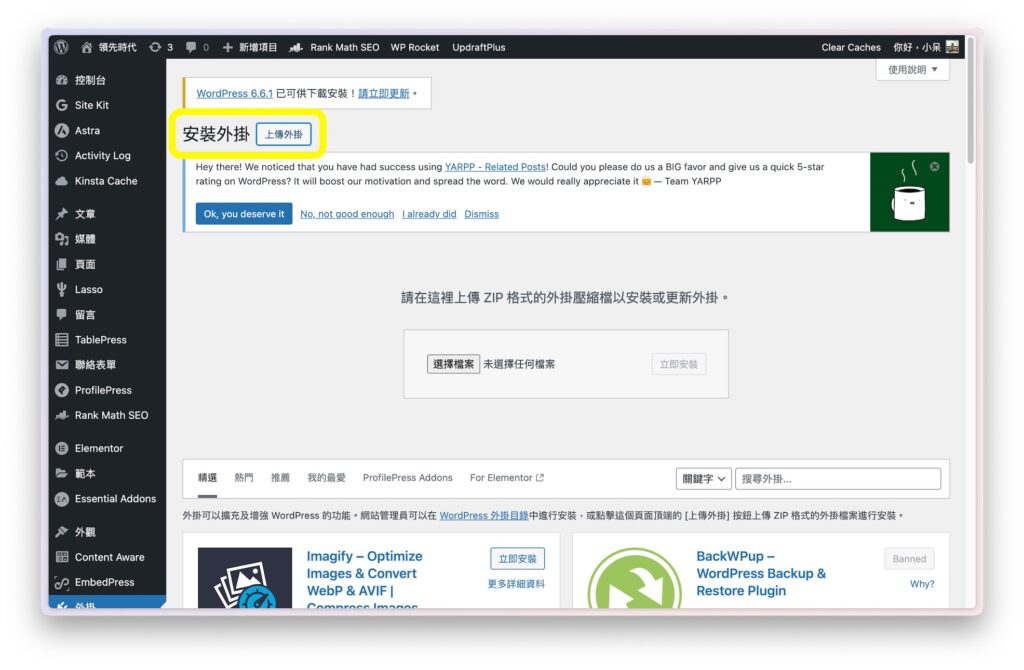The width and height of the screenshot is (1024, 670).
Task: Open the YARPP - Related Posts link
Action: point(496,167)
